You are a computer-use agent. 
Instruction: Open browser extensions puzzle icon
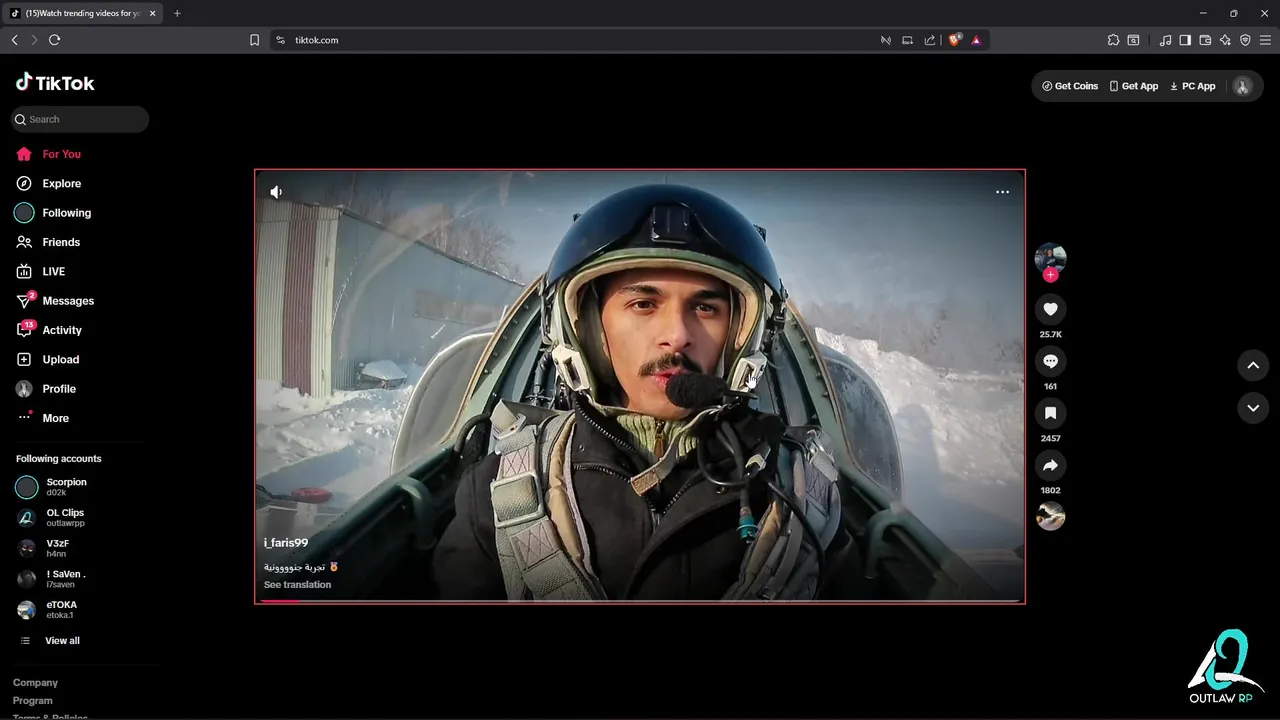(1113, 40)
